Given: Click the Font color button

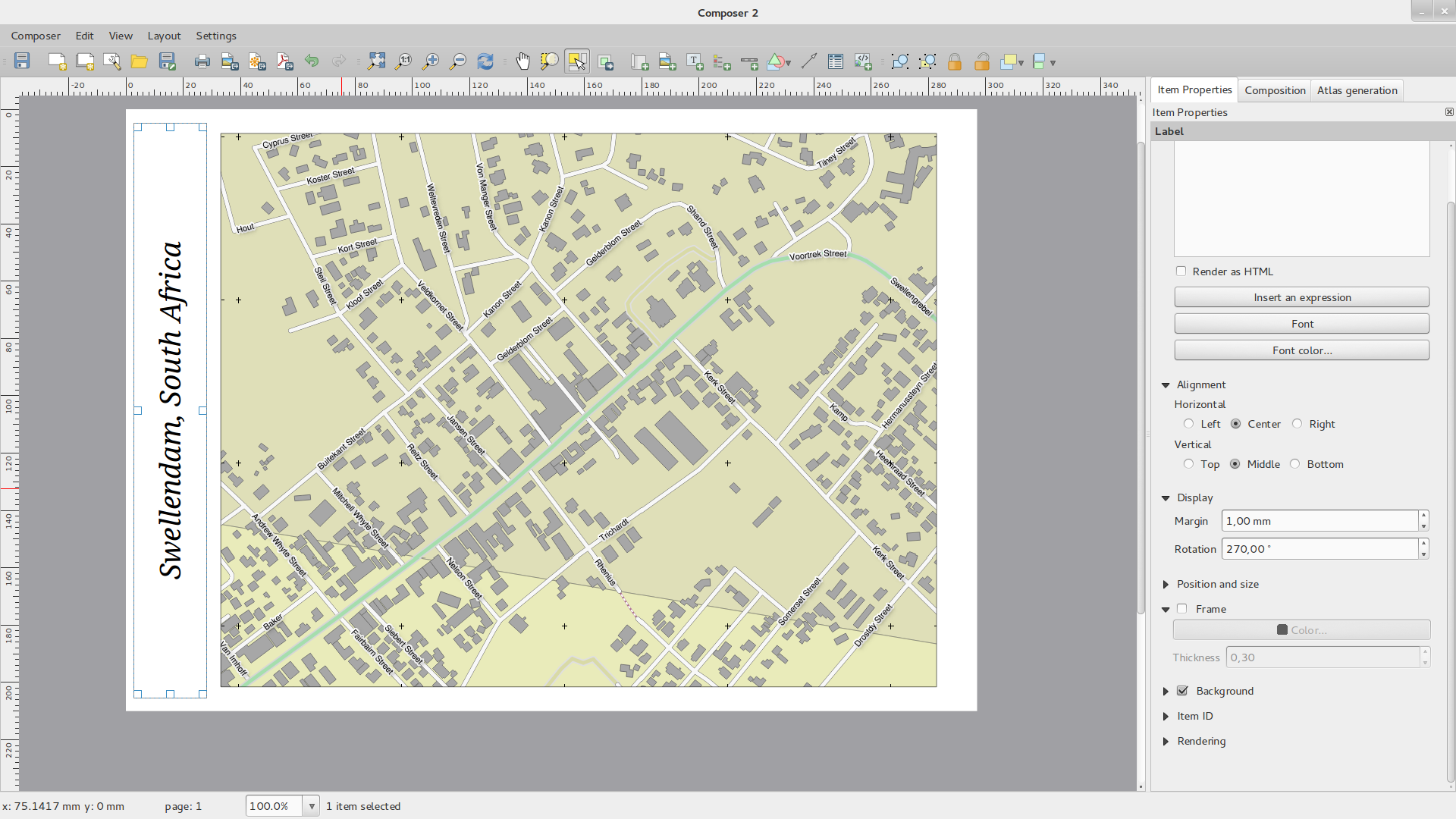Looking at the screenshot, I should 1301,350.
